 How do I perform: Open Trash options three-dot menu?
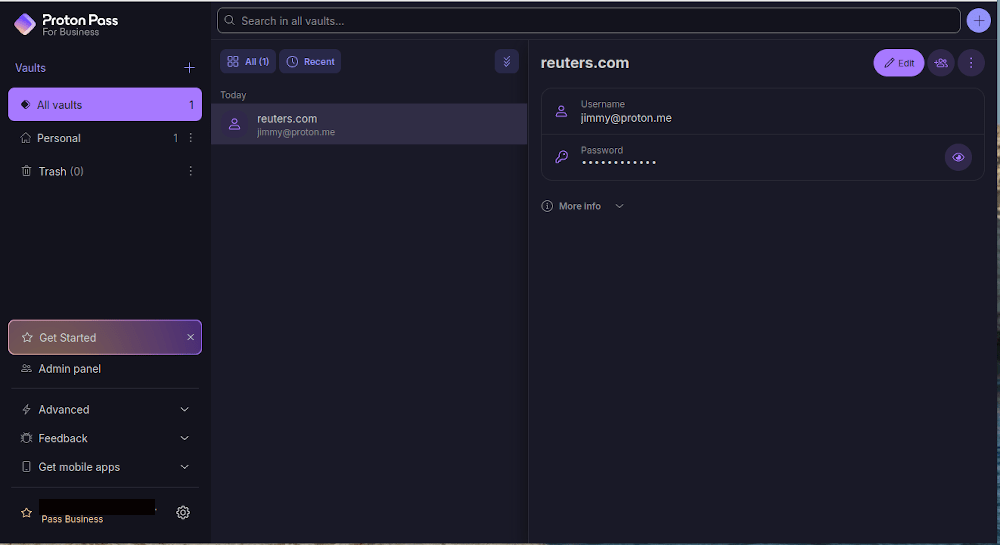[x=191, y=171]
